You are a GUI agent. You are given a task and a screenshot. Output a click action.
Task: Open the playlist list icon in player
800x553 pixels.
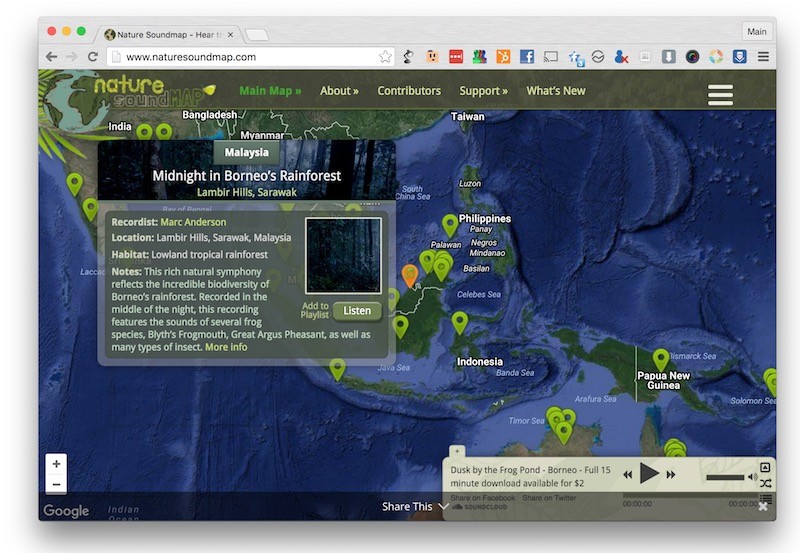tap(766, 498)
